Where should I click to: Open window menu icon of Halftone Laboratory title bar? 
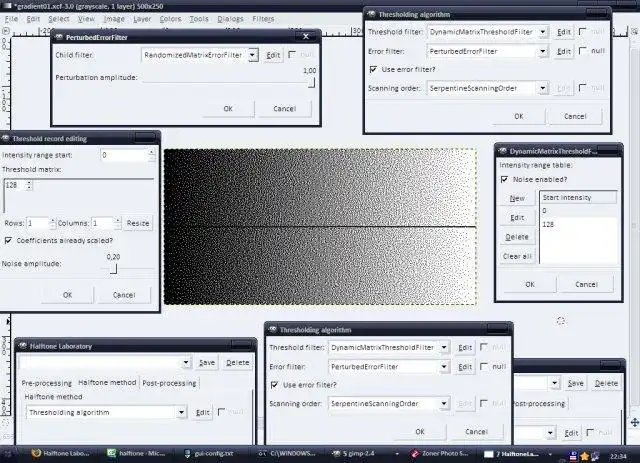23,346
